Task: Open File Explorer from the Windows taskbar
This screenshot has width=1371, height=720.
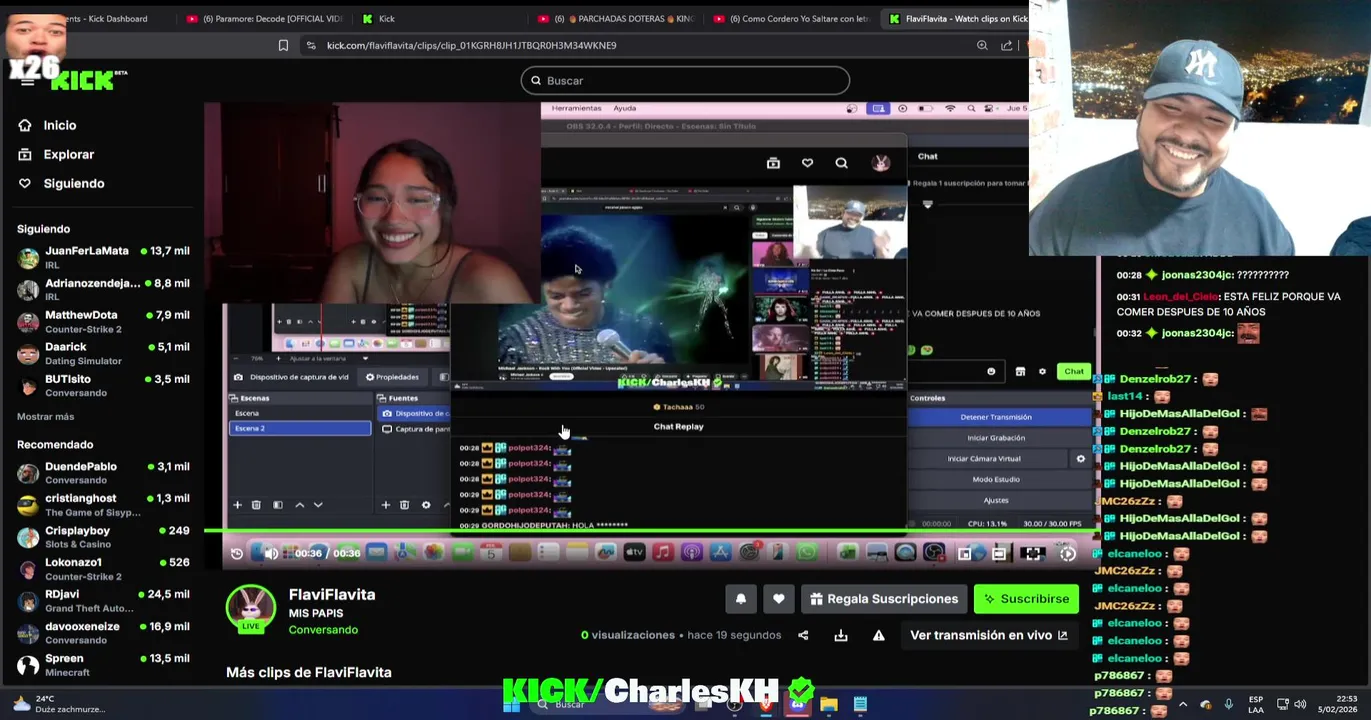Action: click(829, 704)
